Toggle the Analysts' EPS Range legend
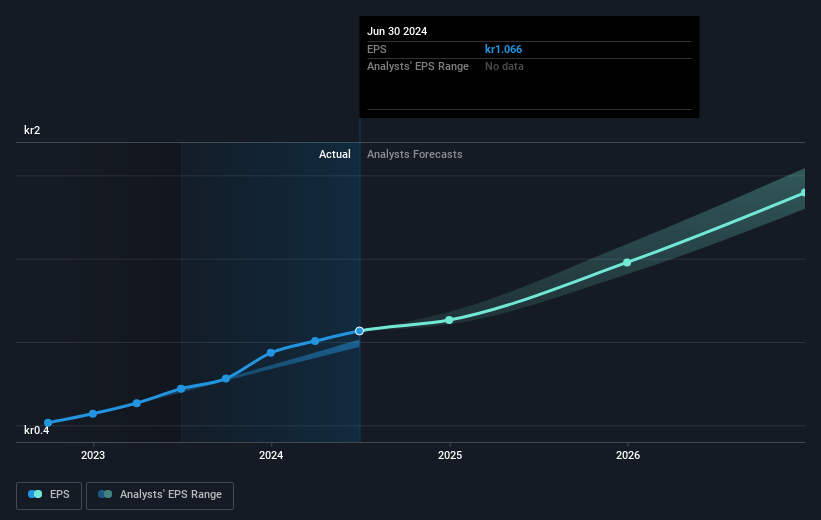The width and height of the screenshot is (821, 520). [x=160, y=495]
